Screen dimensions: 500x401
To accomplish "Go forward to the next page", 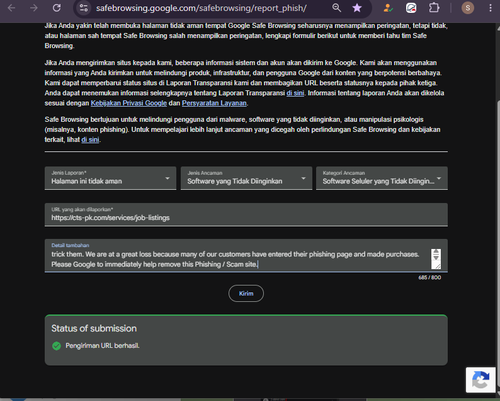I will [x=34, y=8].
